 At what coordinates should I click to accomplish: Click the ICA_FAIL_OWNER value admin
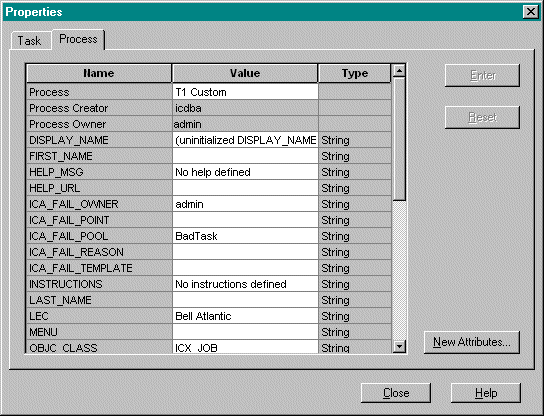[x=245, y=204]
